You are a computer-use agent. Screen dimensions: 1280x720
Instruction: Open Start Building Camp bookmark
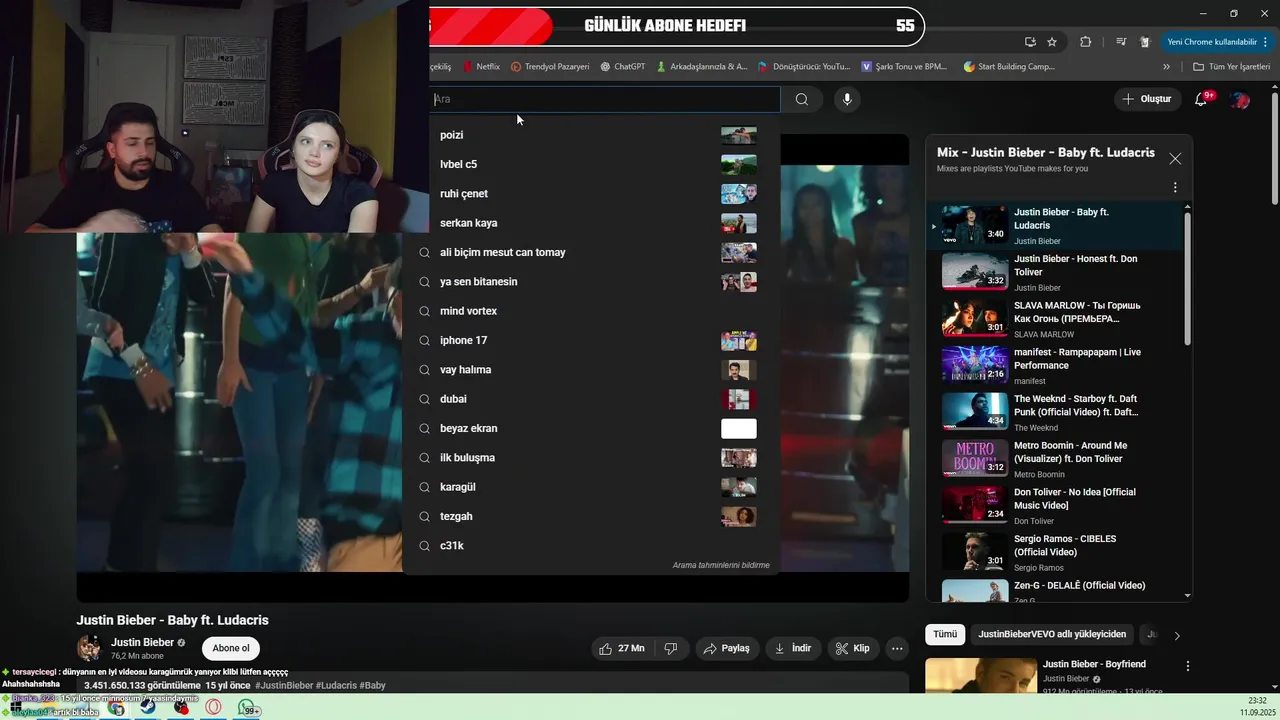point(1009,67)
